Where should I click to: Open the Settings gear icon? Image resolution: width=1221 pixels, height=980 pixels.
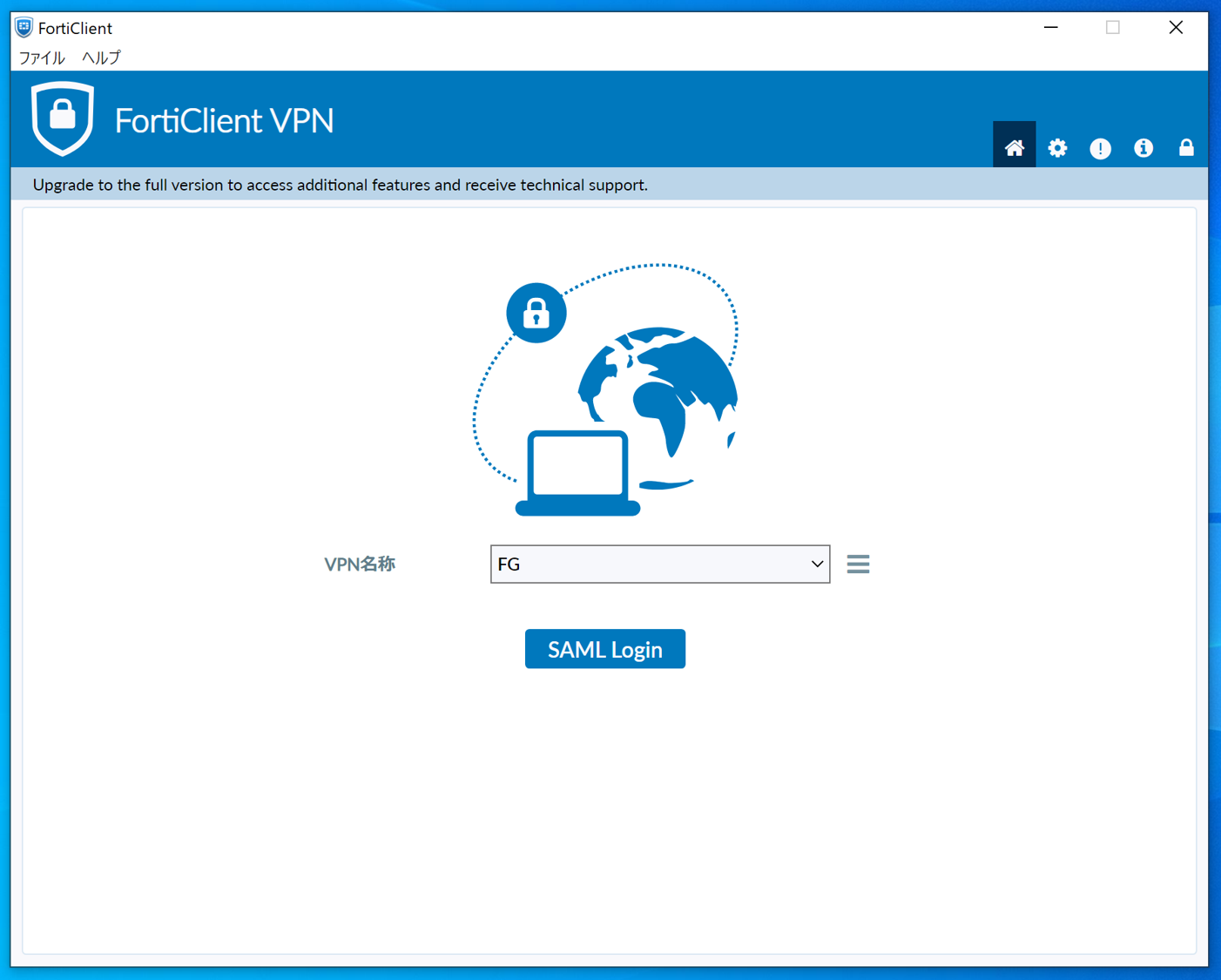[x=1057, y=148]
